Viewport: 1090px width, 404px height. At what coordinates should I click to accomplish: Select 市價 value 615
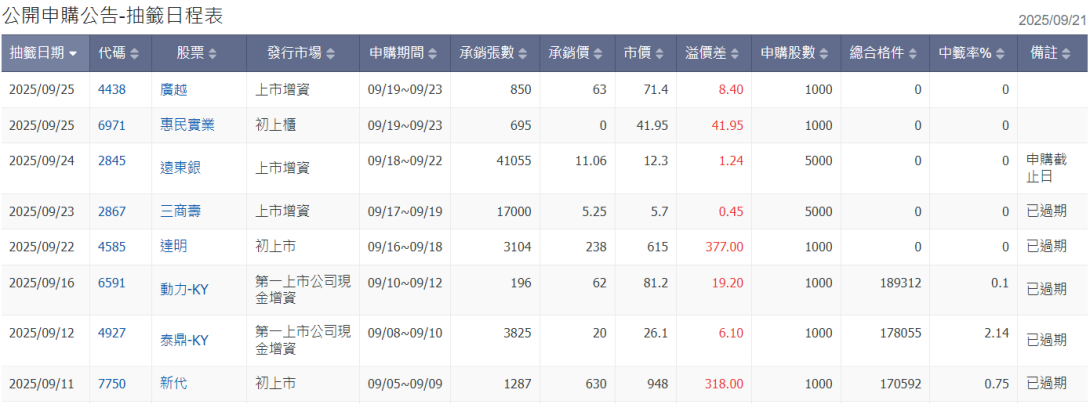[x=657, y=246]
